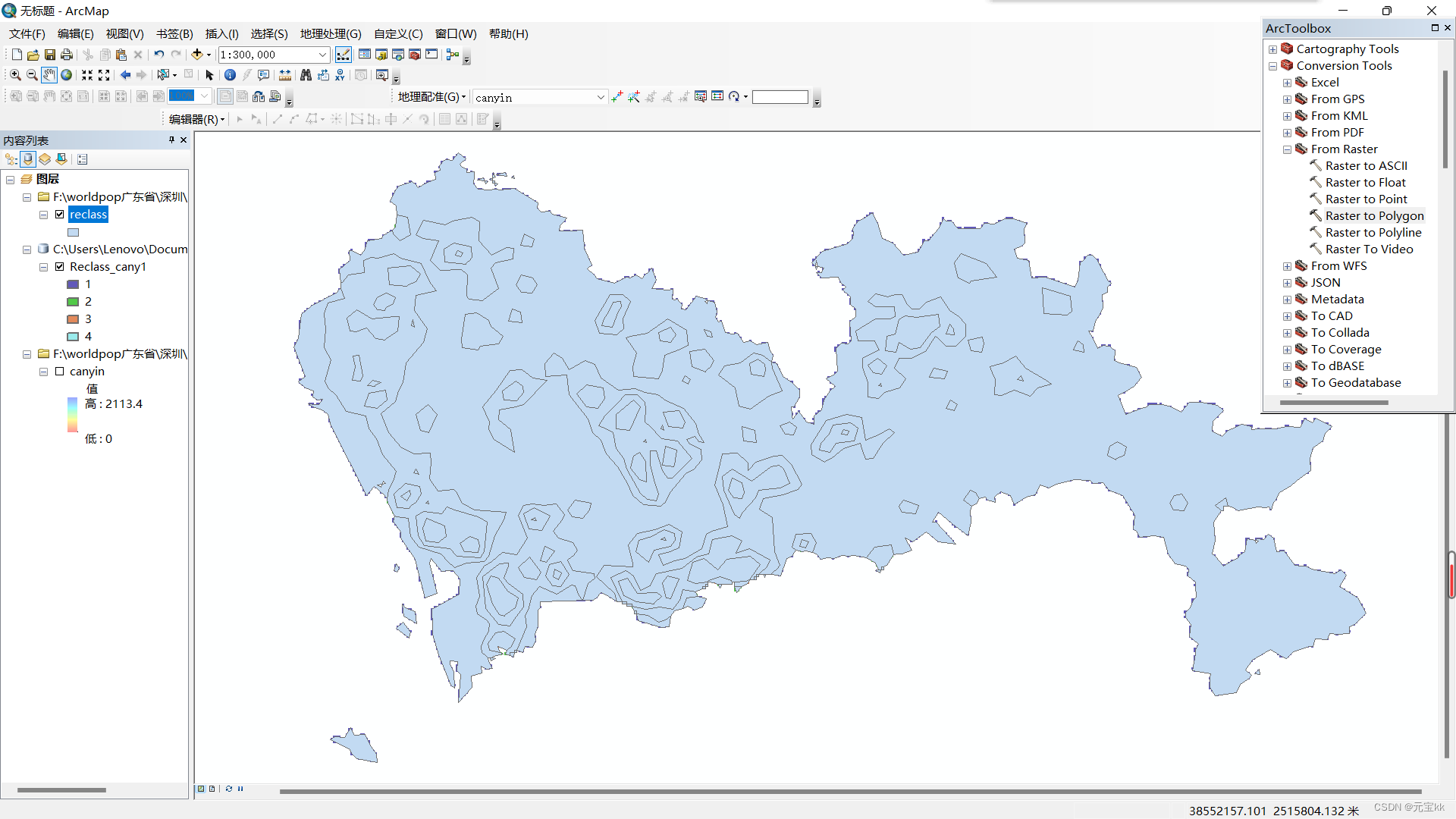Open the 书签(B) menu
Screen dimensions: 1456x819
point(174,34)
